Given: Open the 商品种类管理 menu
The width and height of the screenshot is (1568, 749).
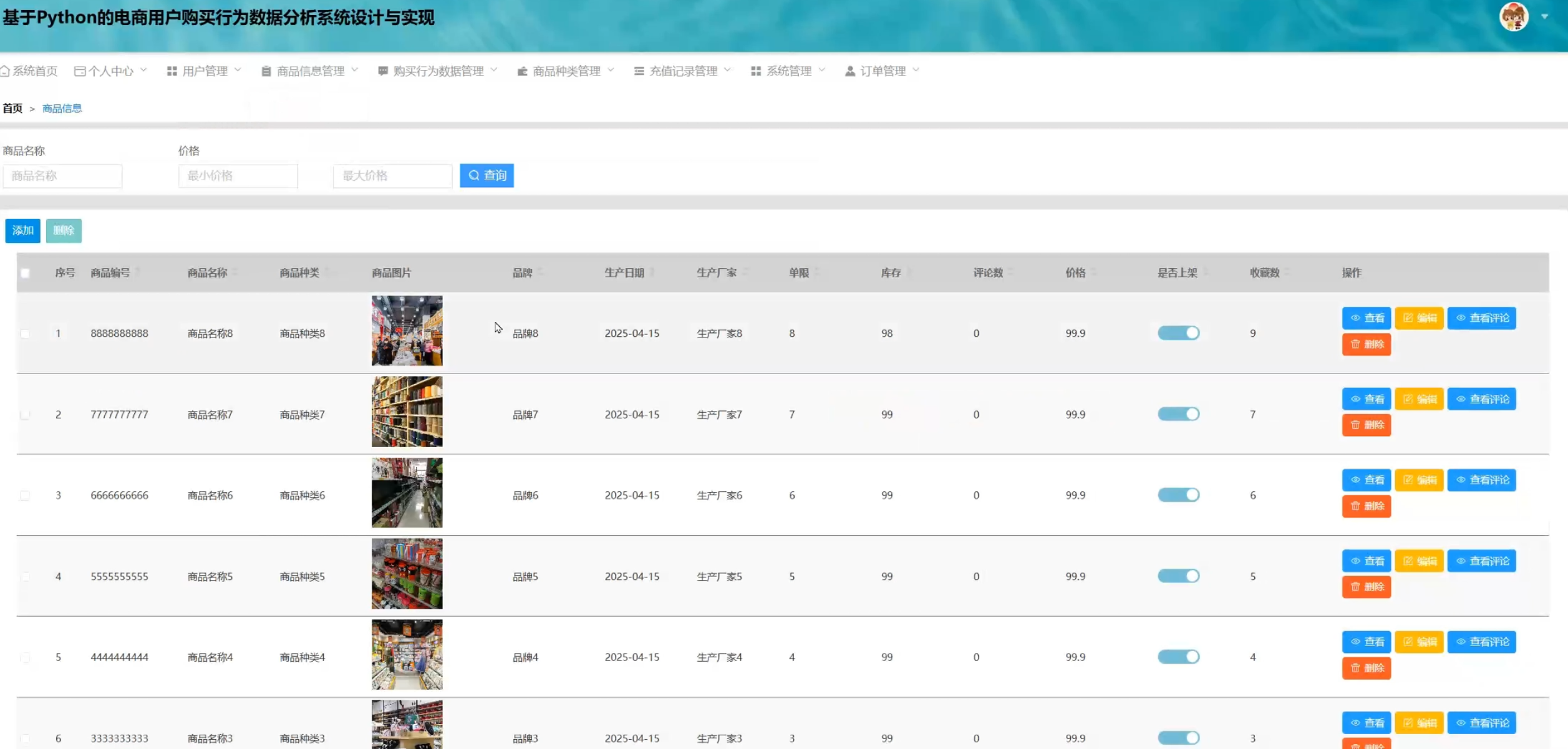Looking at the screenshot, I should 566,71.
